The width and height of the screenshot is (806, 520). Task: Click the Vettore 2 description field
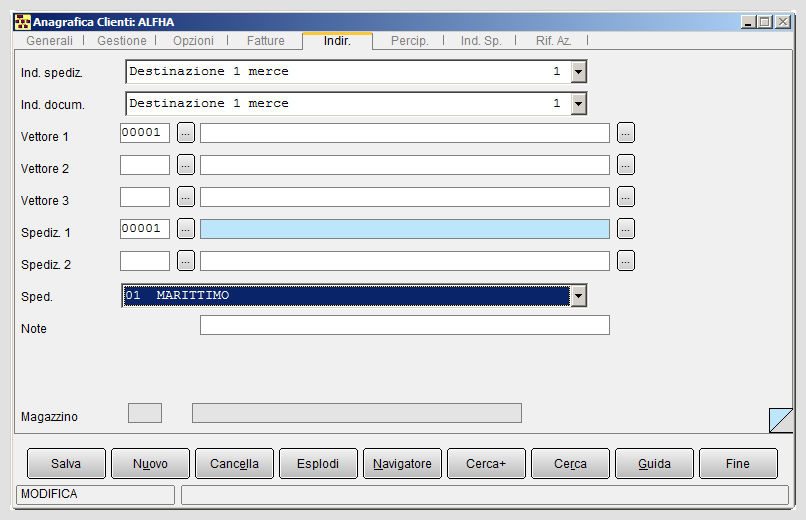[x=405, y=165]
